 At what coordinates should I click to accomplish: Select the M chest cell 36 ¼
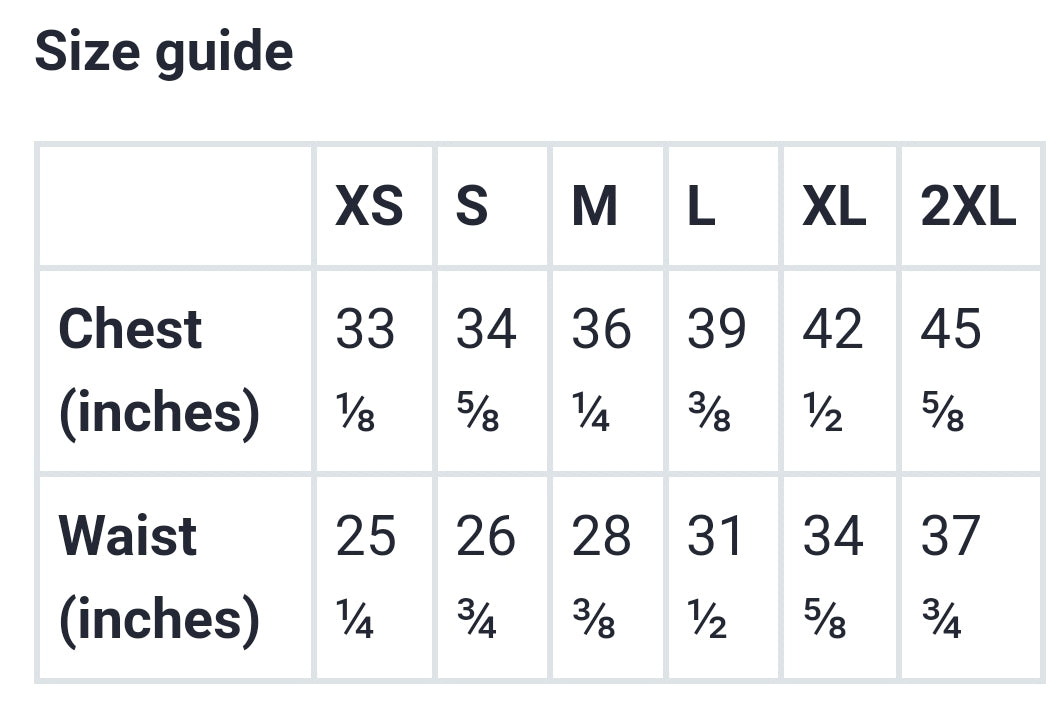click(601, 370)
